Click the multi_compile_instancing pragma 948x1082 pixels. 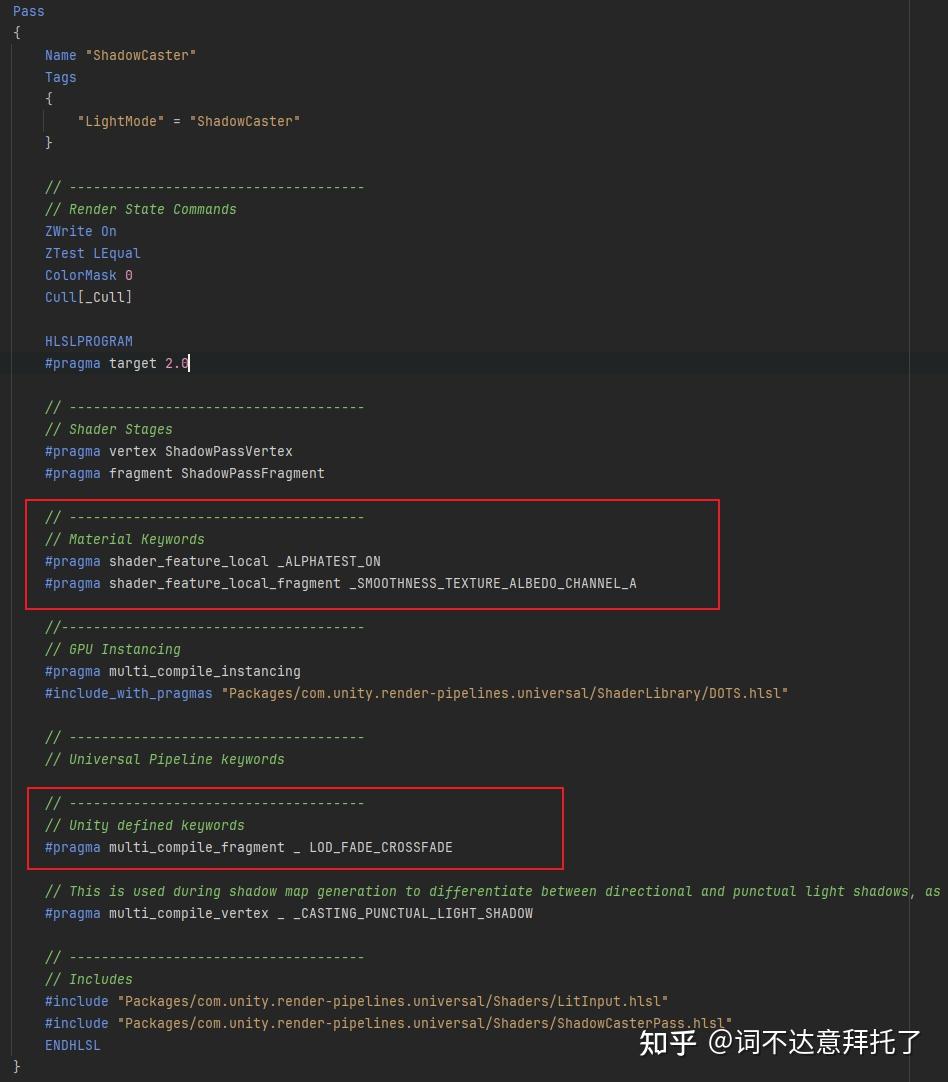click(x=204, y=671)
